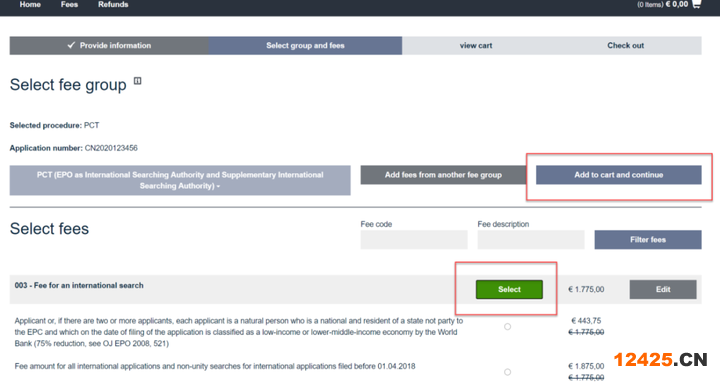
Task: Jump to the Check out step
Action: [625, 45]
